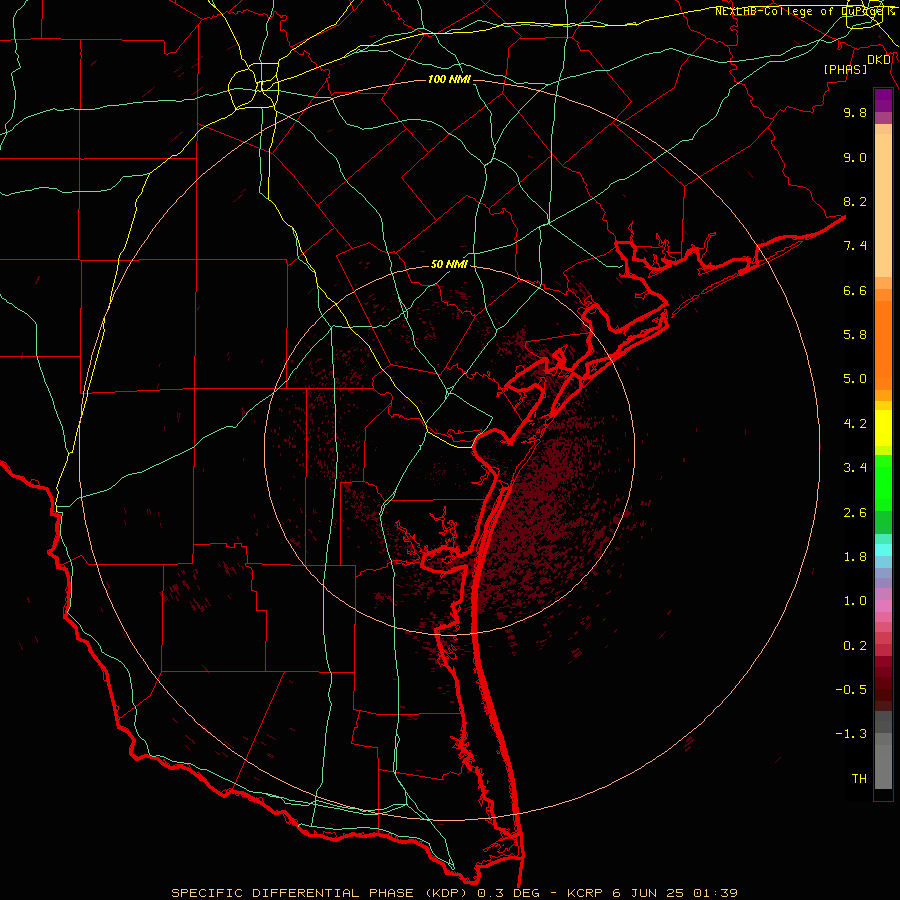Click "SPECIFIC DIFFERENTIAL PHASE" in the bottom caption
Screen dimensions: 900x900
click(x=292, y=893)
